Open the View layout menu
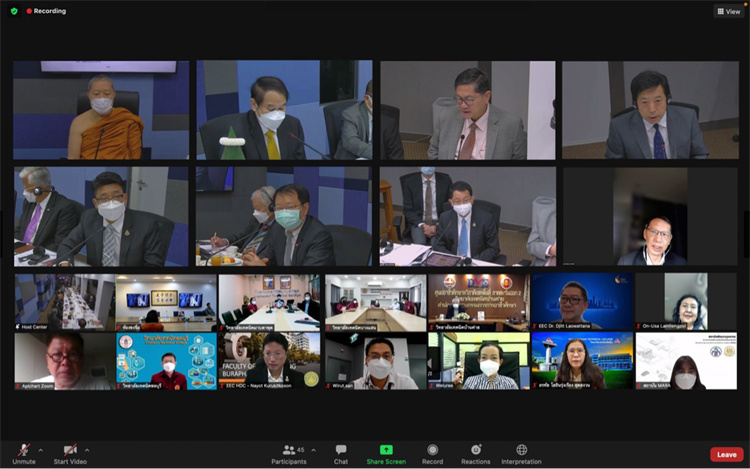 (x=727, y=11)
